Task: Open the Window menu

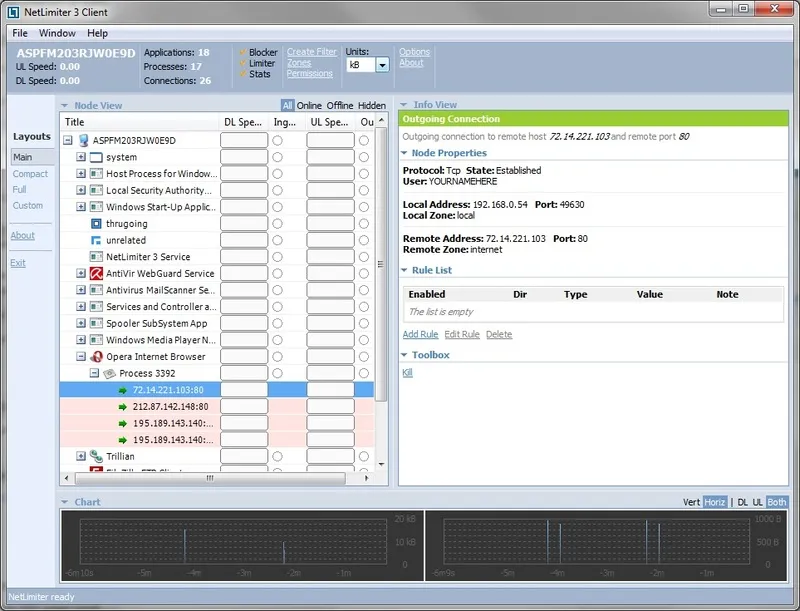Action: (57, 33)
